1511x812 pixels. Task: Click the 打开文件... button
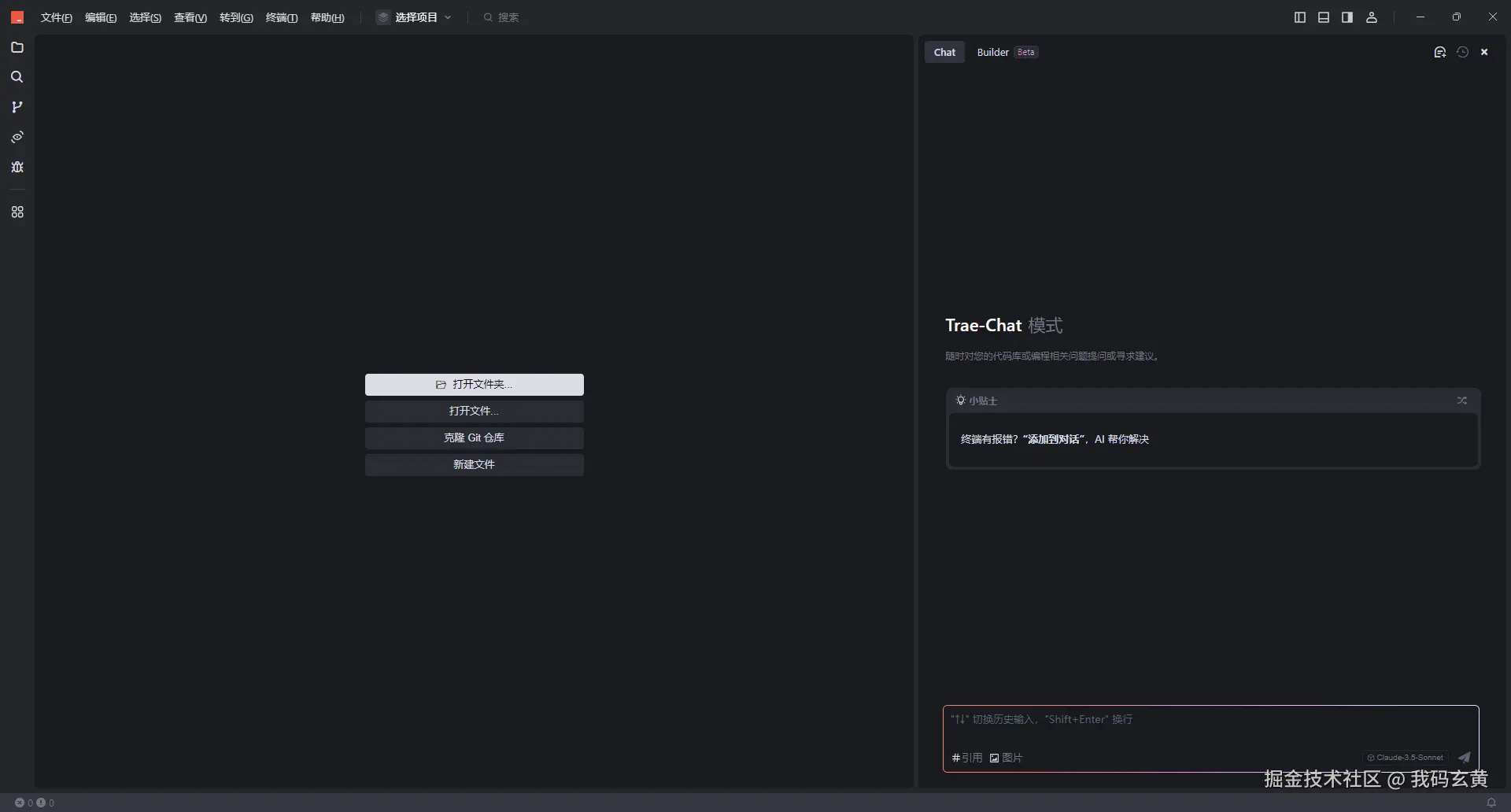coord(475,412)
